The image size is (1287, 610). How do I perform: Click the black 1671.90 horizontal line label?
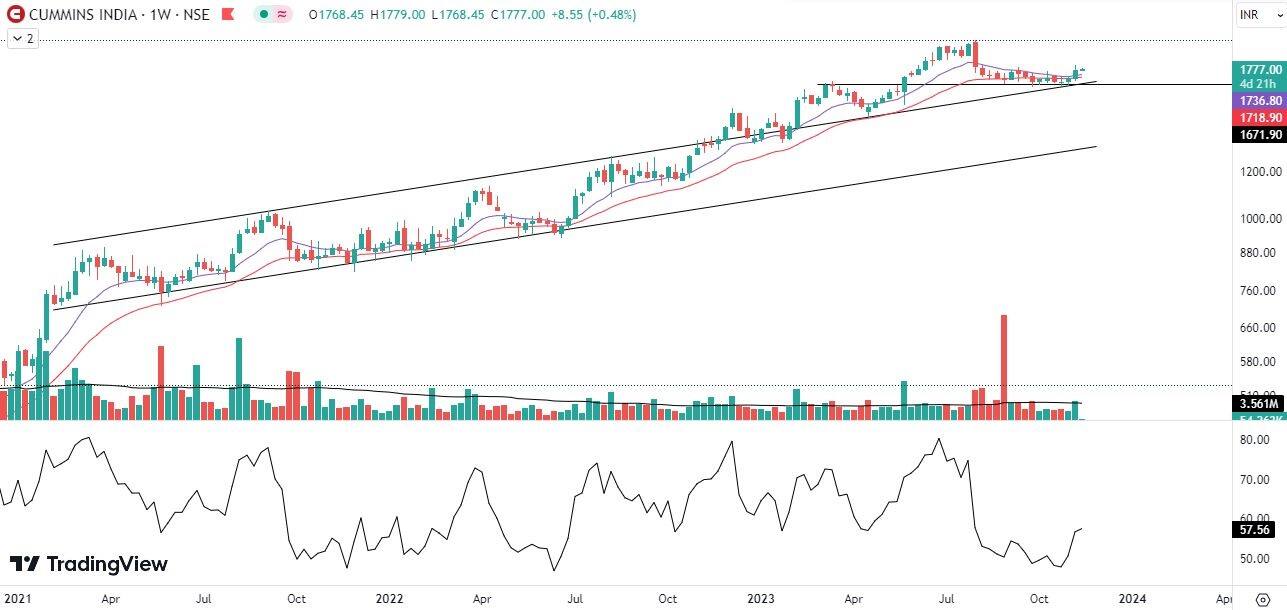[x=1260, y=134]
